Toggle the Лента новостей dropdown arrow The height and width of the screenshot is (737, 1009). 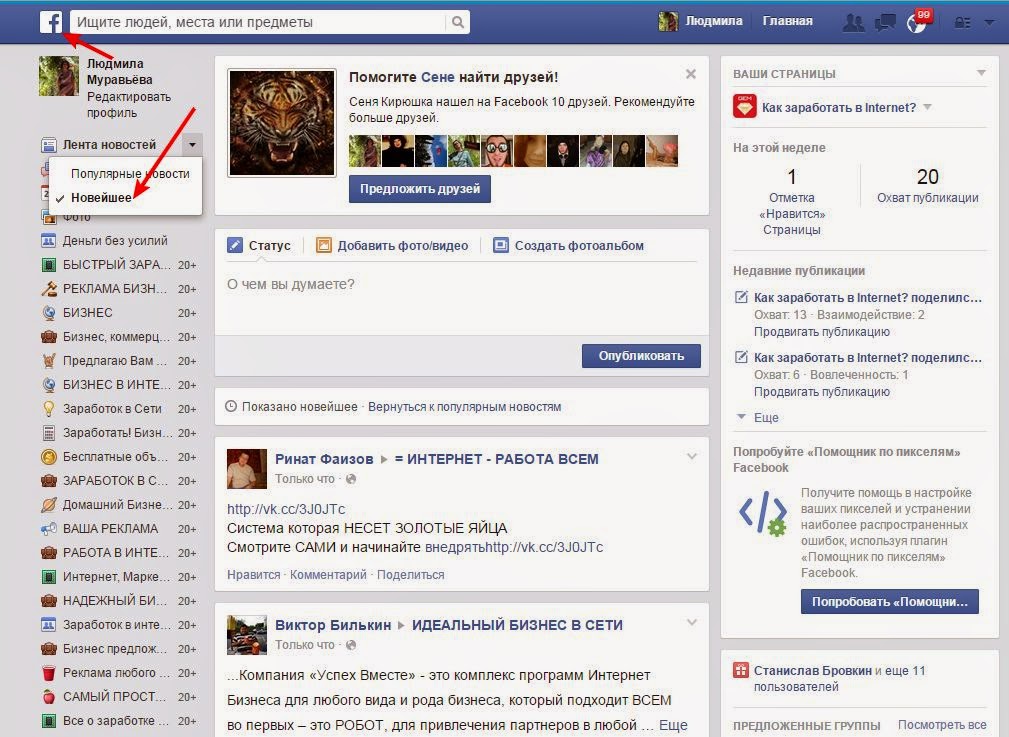click(192, 145)
